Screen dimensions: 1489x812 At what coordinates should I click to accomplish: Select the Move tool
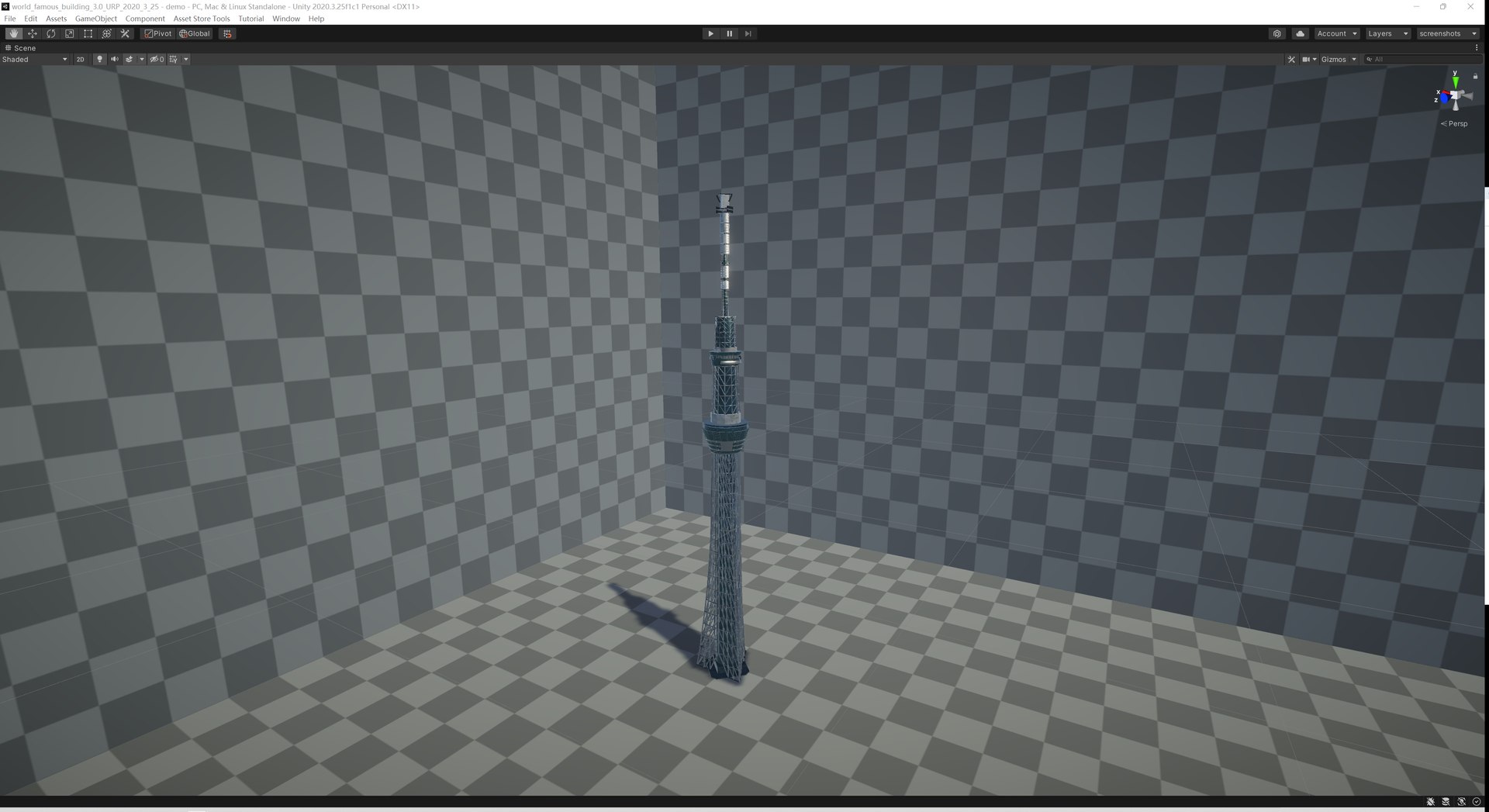pos(33,33)
